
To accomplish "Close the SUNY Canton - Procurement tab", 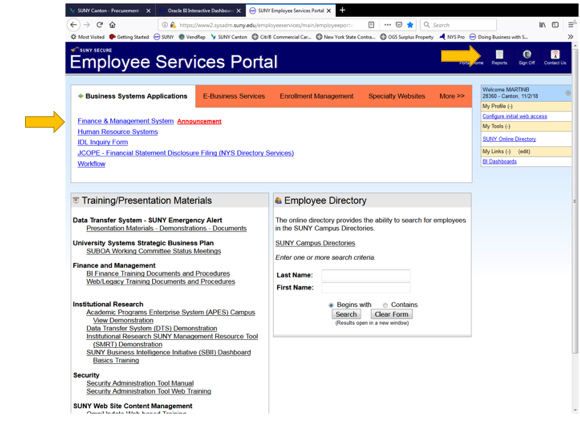I will (x=148, y=11).
